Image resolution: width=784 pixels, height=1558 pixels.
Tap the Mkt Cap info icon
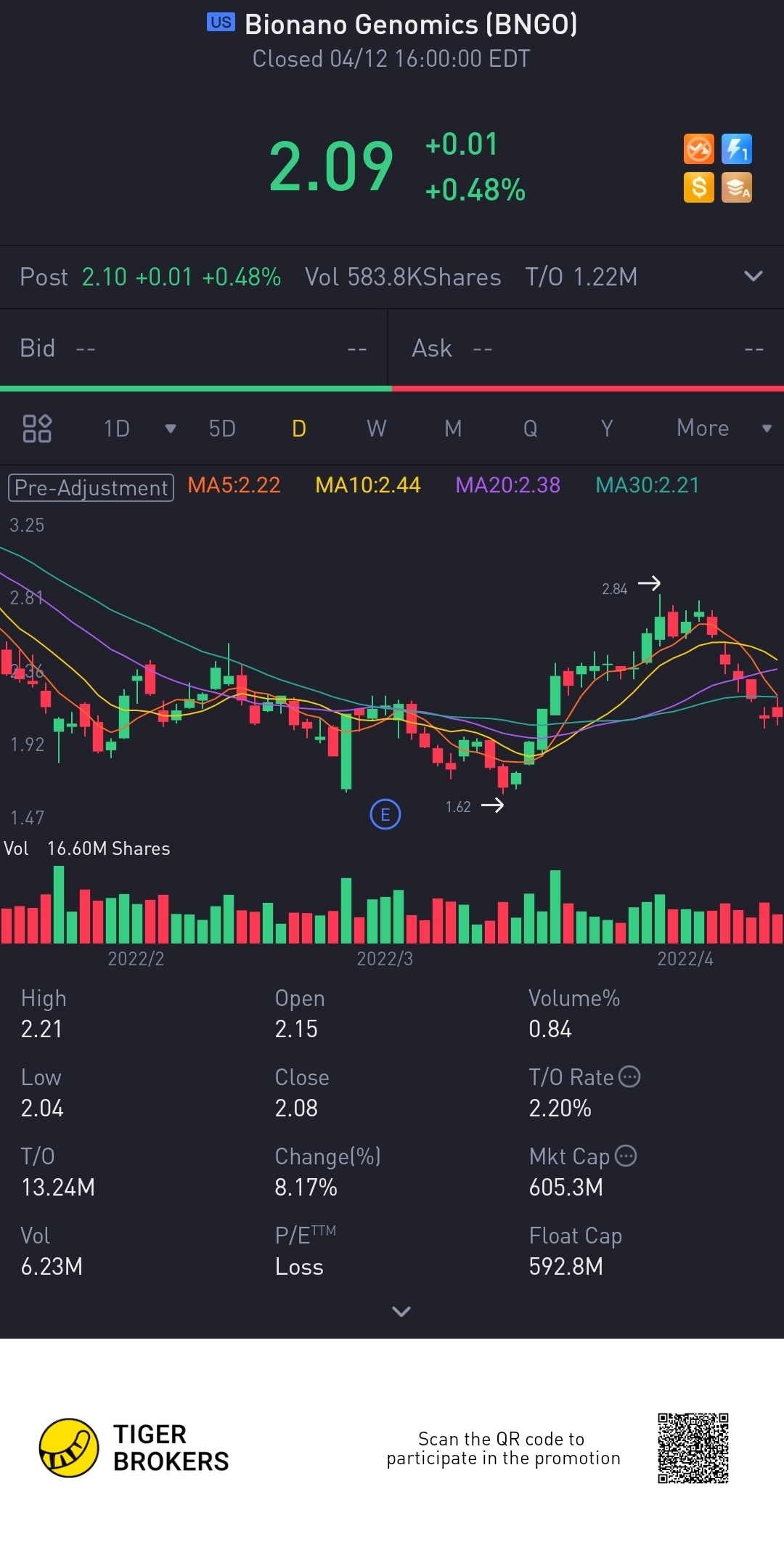click(x=626, y=1156)
